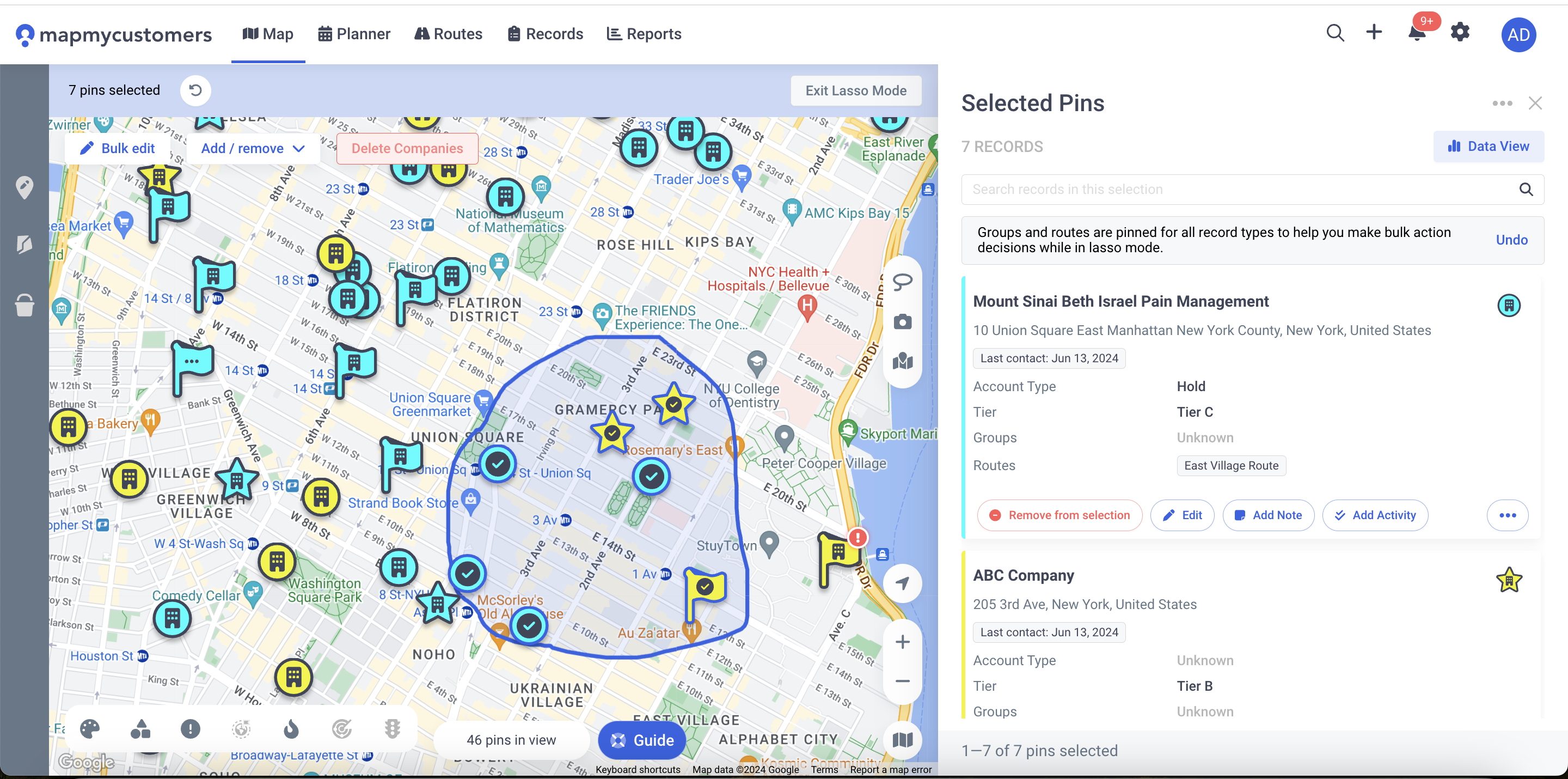Open Selected Pins more options menu
The width and height of the screenshot is (1568, 779).
(1502, 103)
